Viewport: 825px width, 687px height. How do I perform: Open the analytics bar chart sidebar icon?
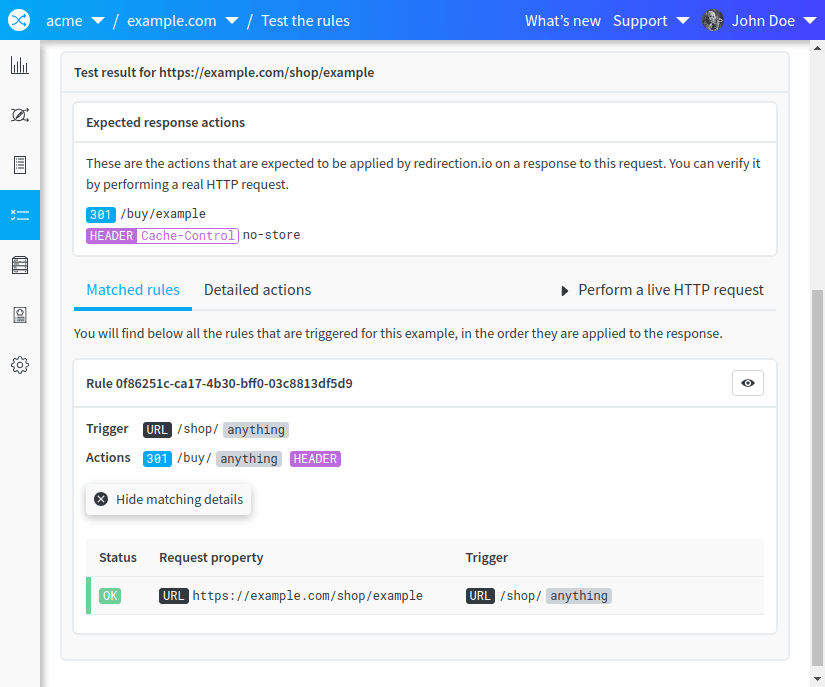tap(19, 65)
